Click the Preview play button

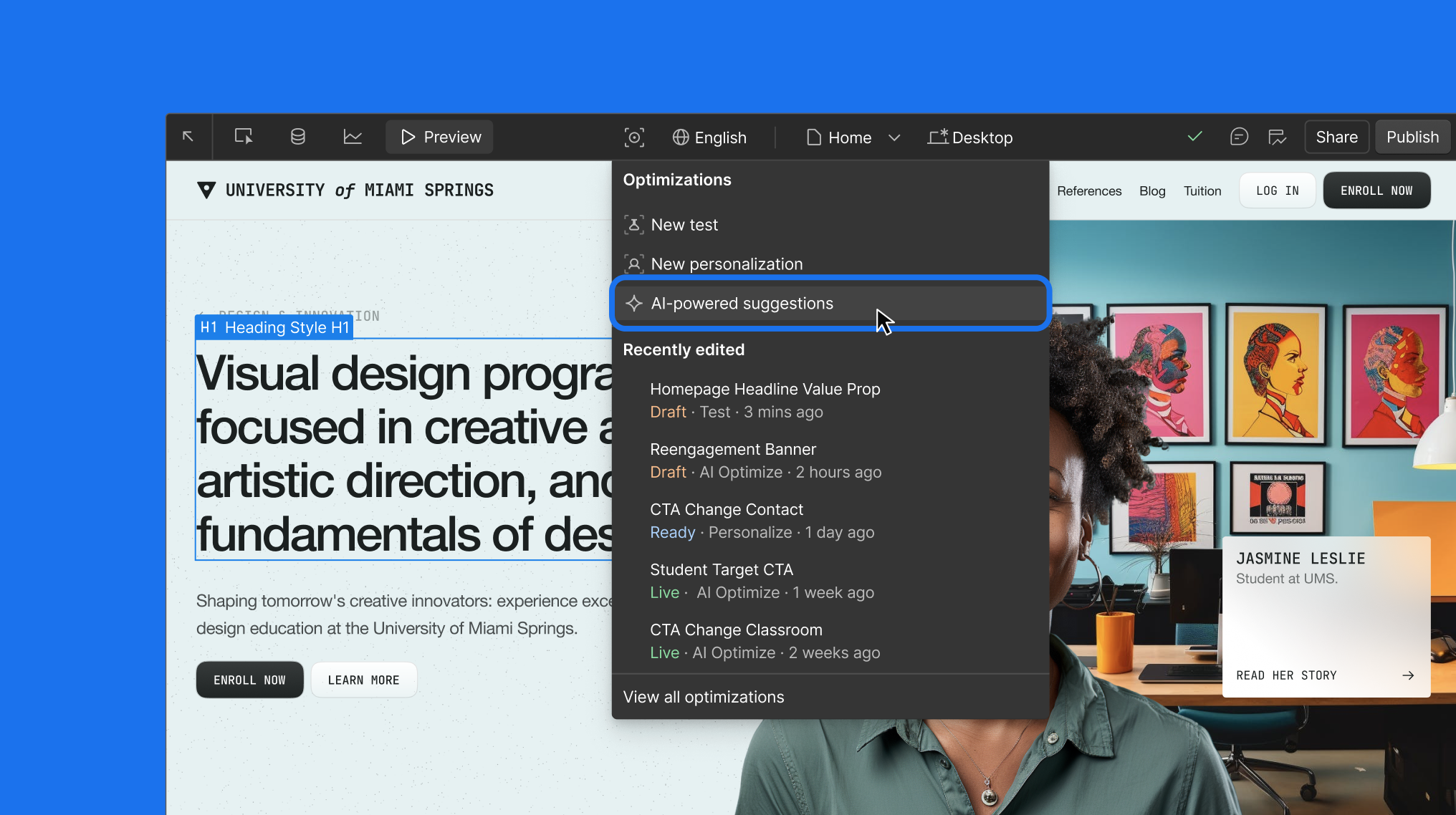point(440,137)
